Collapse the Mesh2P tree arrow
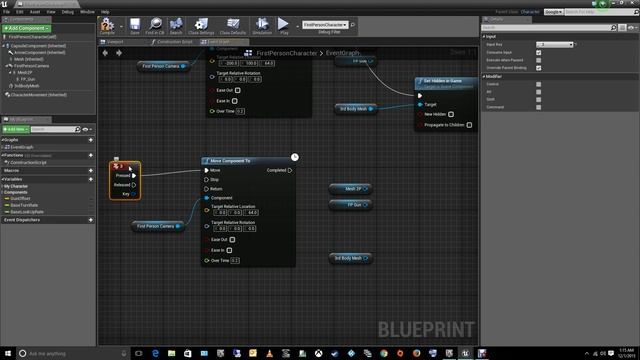This screenshot has height=360, width=640. (x=10, y=72)
